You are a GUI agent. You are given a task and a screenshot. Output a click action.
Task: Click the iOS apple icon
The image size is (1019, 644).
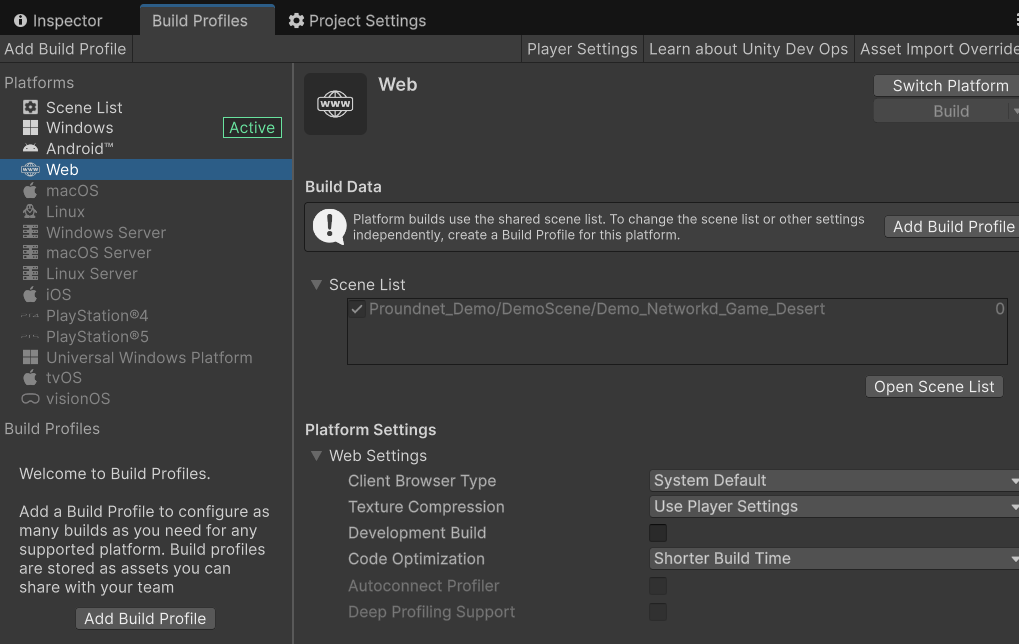(x=30, y=294)
